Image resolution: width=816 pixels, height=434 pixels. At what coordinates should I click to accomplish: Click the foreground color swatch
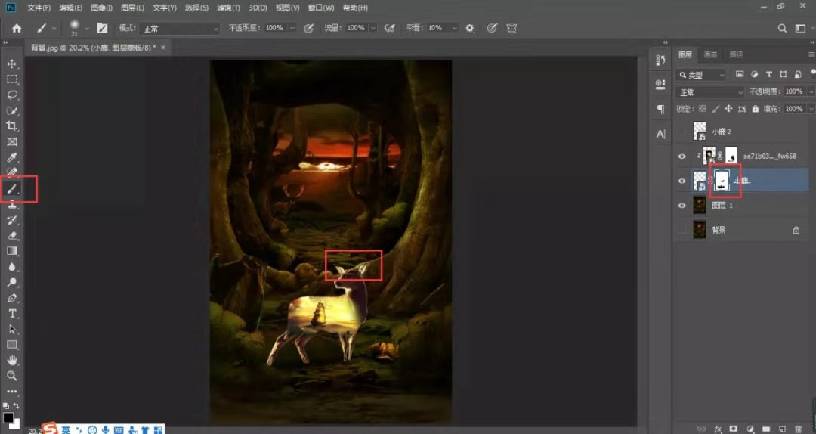8,417
